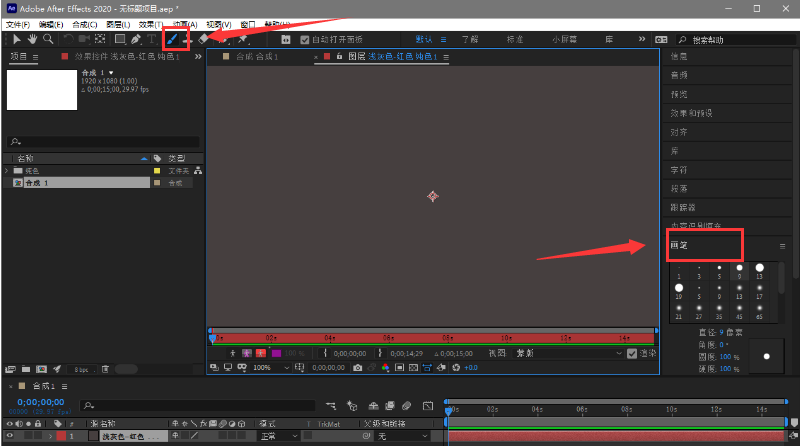Switch to the 标准 workspace
The width and height of the screenshot is (800, 446).
click(x=515, y=40)
